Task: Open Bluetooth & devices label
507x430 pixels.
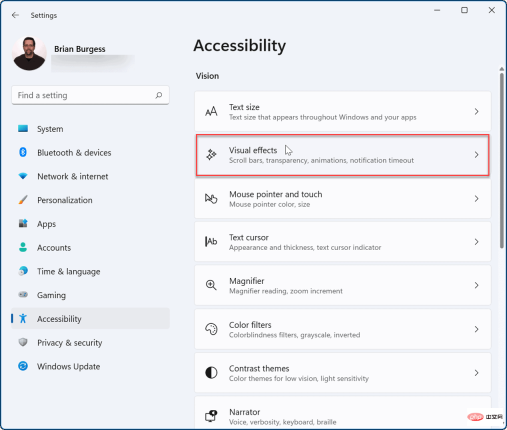Action: (74, 153)
